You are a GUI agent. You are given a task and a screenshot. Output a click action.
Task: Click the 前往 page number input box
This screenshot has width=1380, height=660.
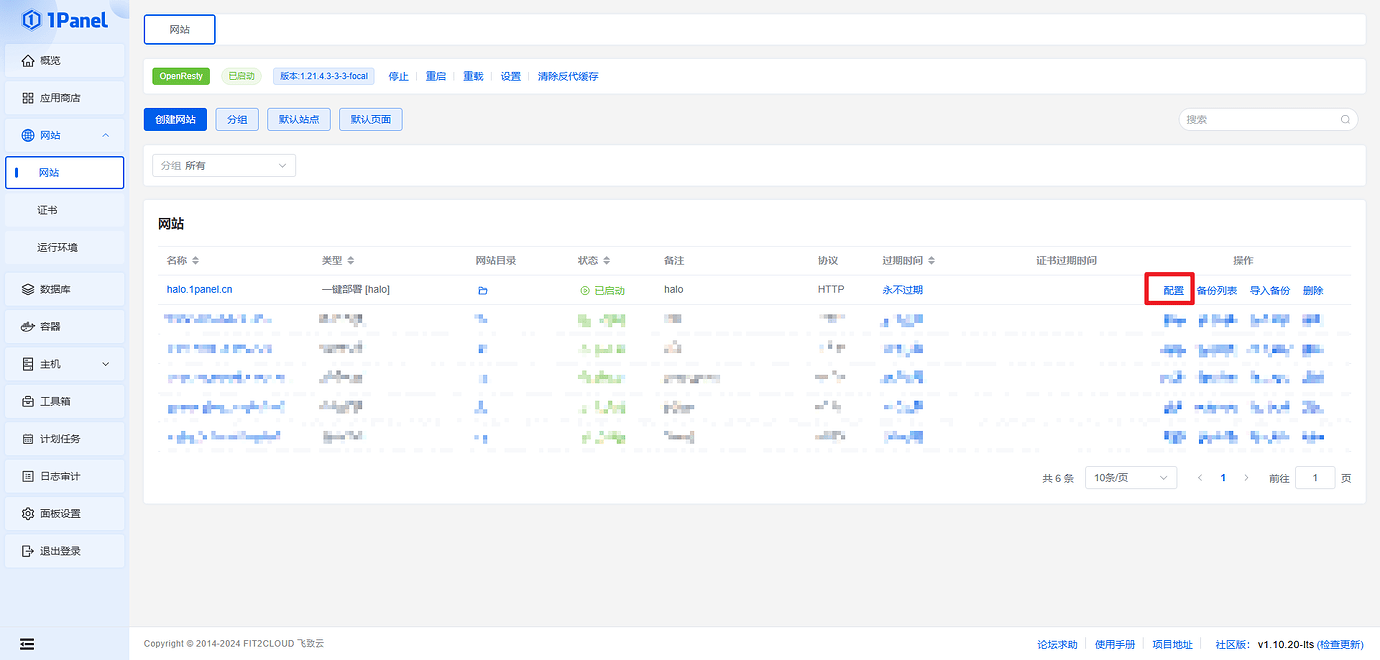click(1314, 478)
